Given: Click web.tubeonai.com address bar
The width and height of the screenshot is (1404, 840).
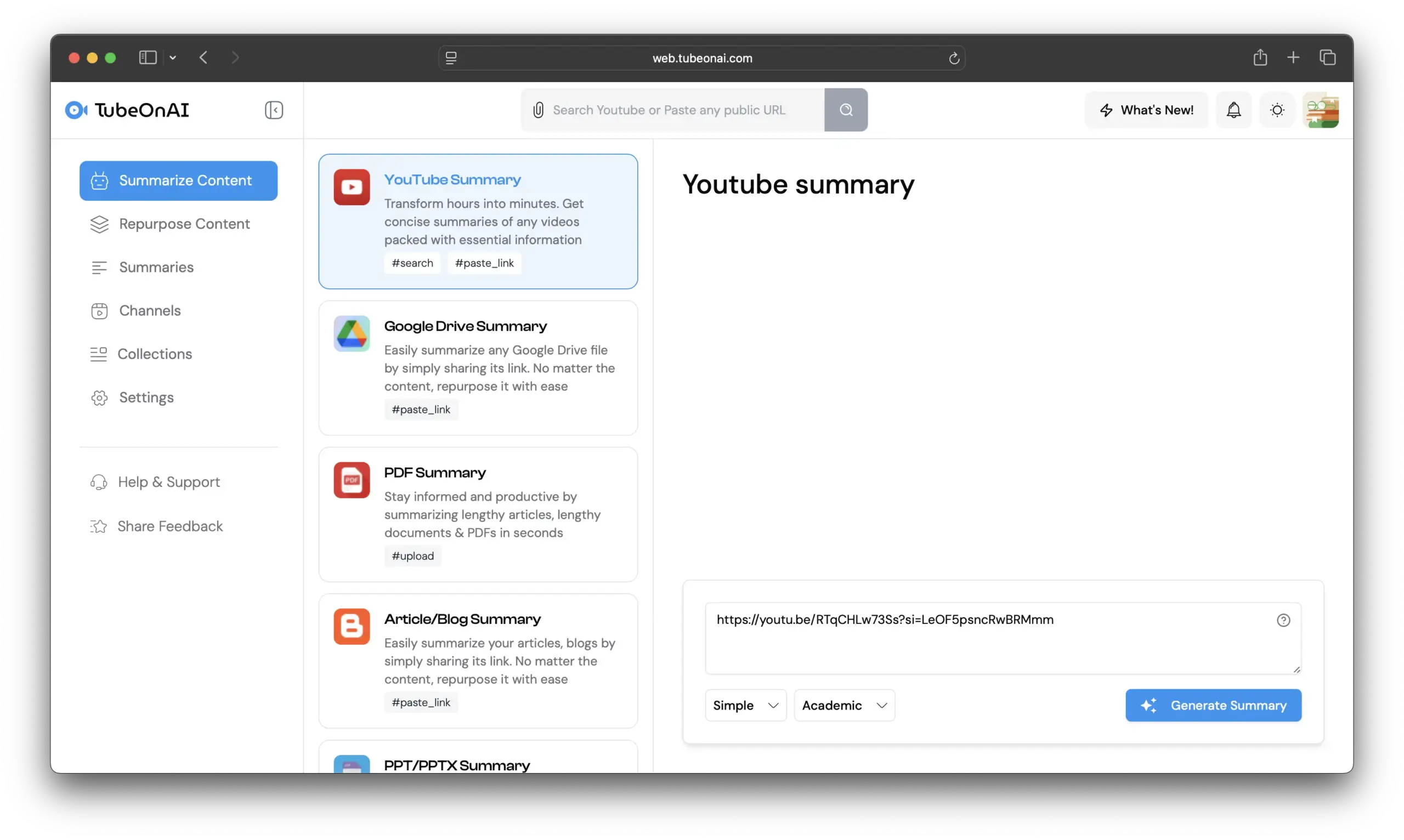Looking at the screenshot, I should (x=702, y=58).
